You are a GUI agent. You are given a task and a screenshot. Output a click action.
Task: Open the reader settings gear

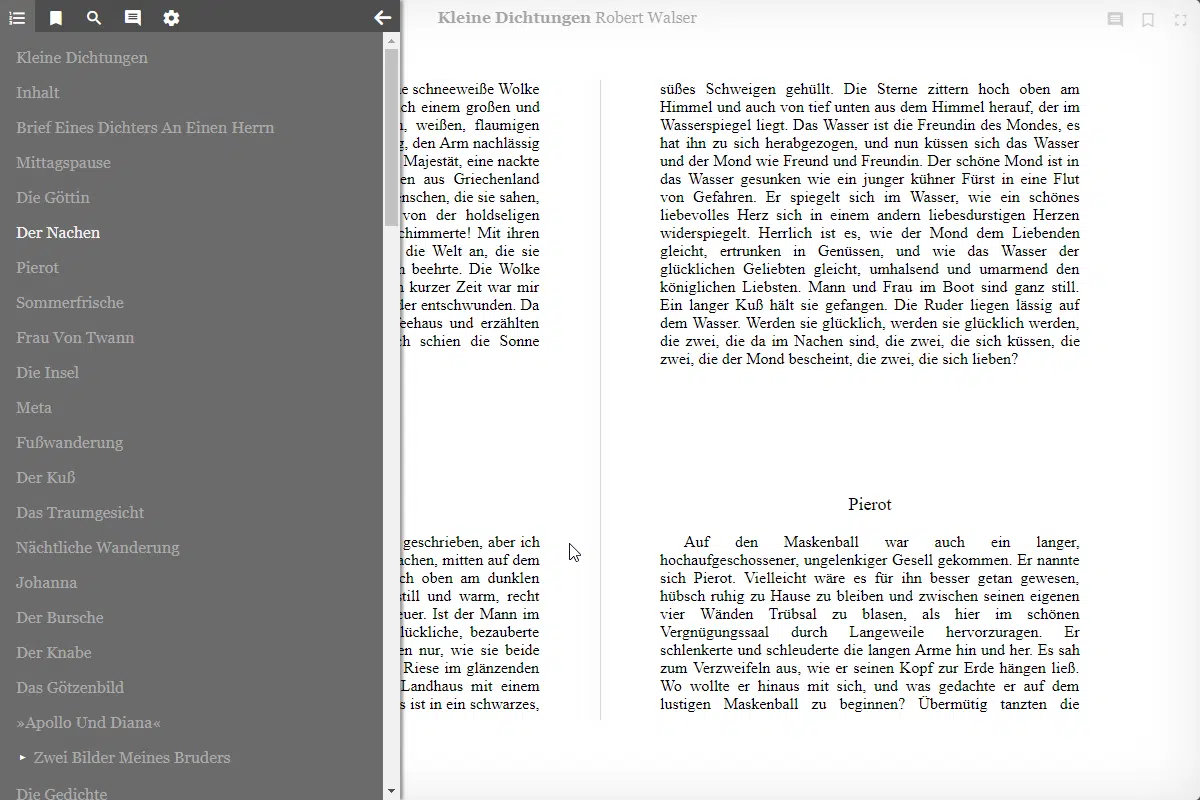(171, 17)
